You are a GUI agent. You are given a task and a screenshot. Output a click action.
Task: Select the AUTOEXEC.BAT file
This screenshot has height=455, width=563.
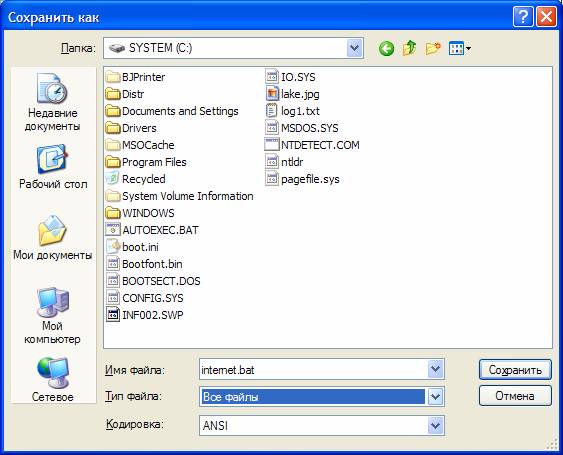tap(153, 230)
